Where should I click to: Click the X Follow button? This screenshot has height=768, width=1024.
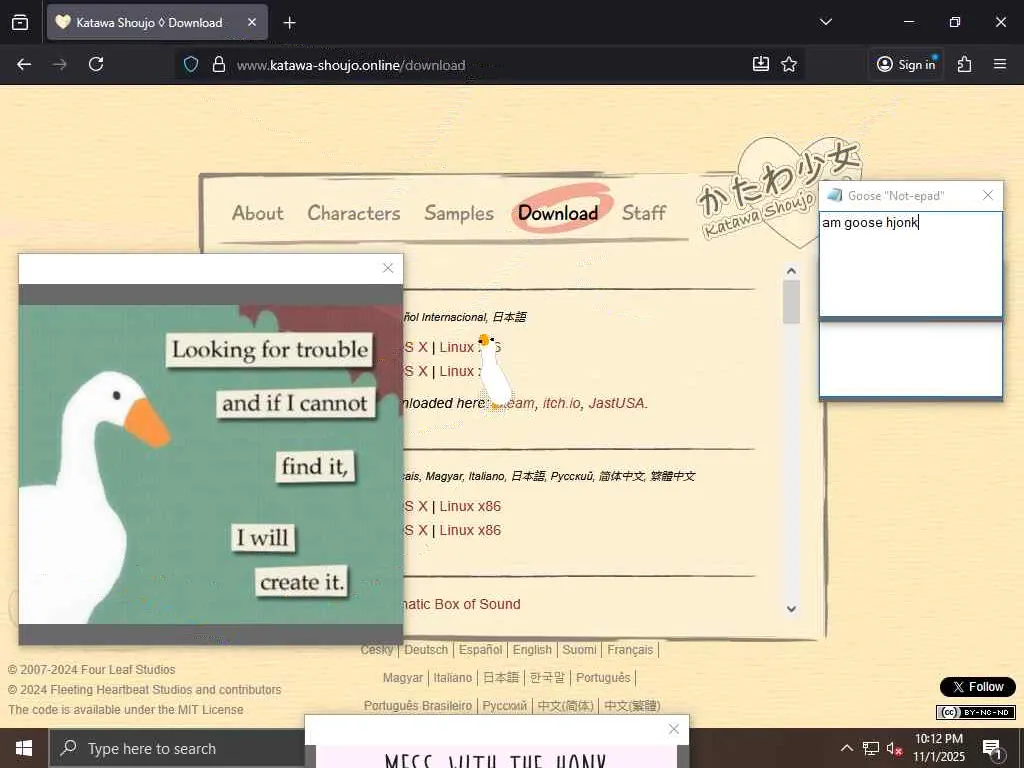coord(977,687)
